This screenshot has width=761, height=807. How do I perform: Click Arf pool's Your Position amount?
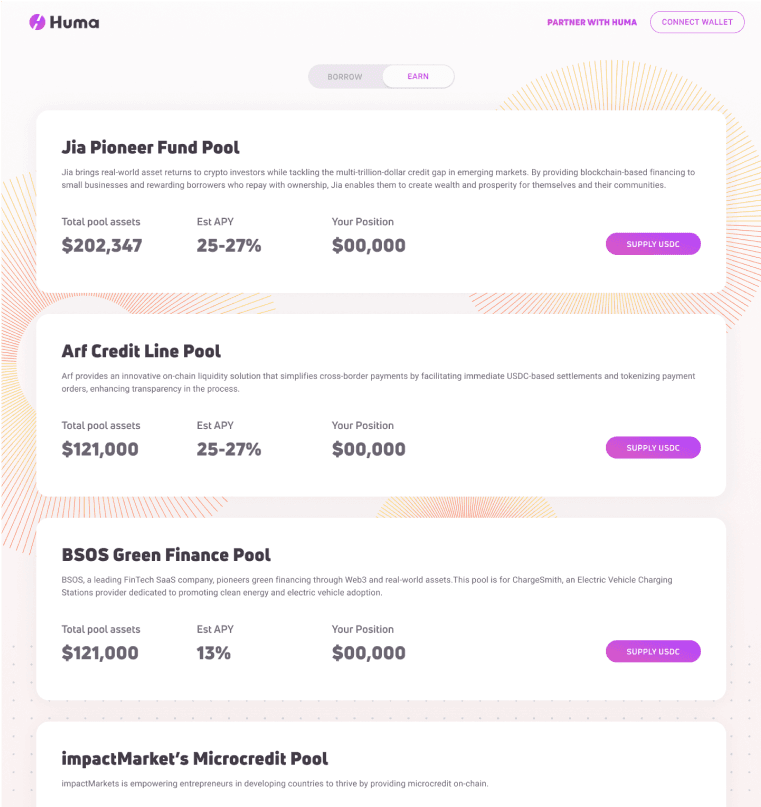[x=369, y=450]
